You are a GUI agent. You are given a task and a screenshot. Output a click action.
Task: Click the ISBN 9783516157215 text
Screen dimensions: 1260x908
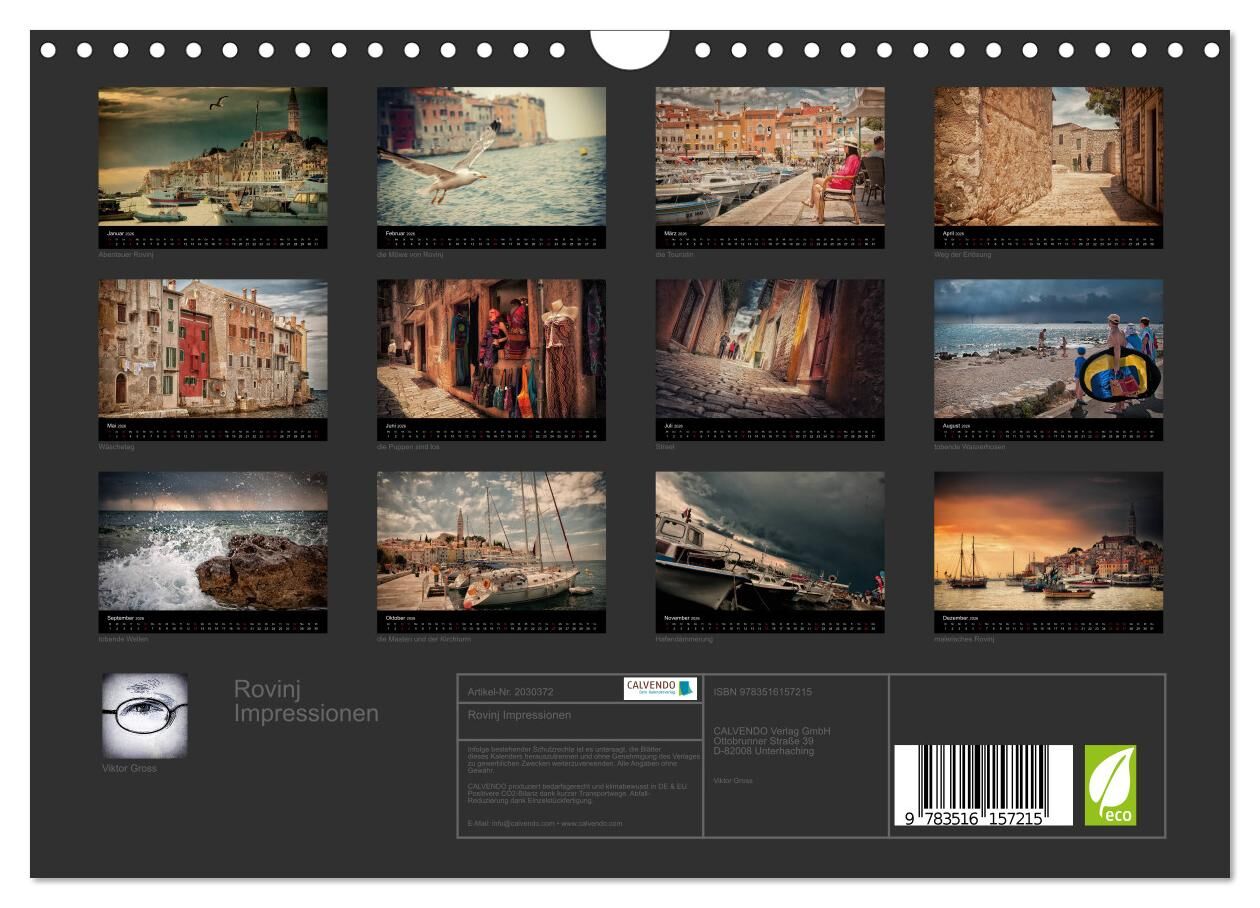click(x=763, y=692)
